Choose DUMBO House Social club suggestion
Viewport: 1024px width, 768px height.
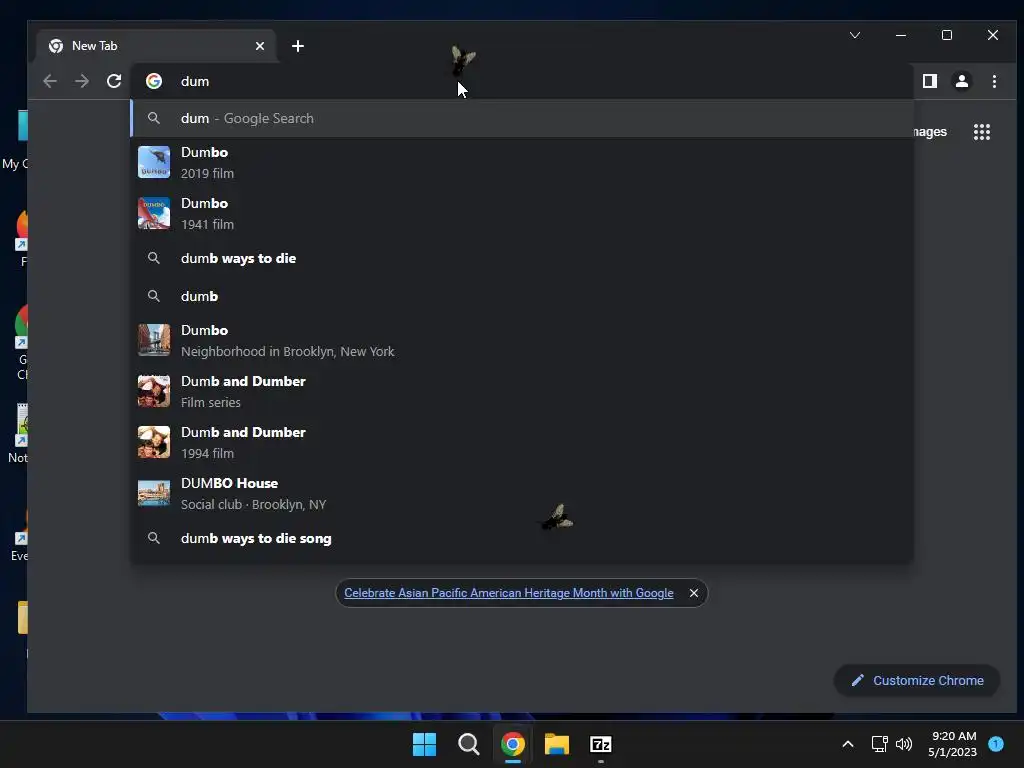click(522, 493)
